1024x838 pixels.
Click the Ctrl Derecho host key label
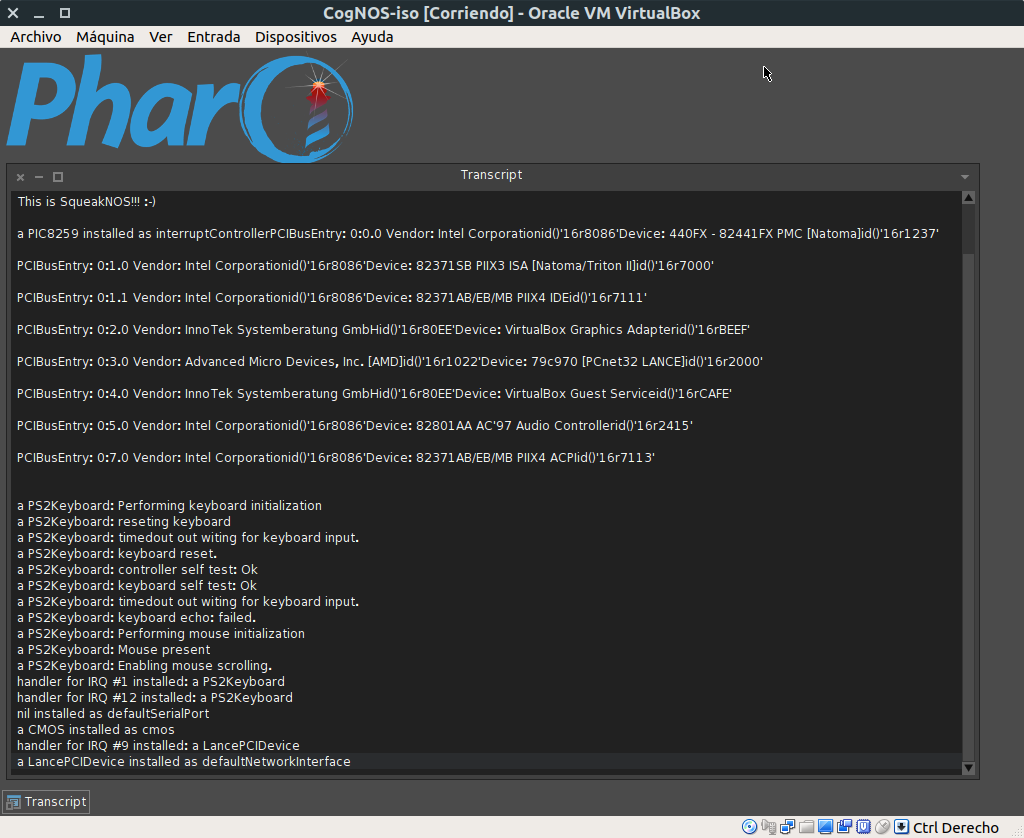(955, 828)
